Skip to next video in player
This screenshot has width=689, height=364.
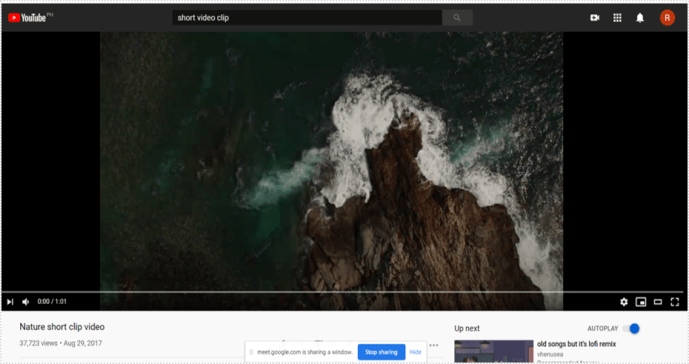tap(10, 302)
